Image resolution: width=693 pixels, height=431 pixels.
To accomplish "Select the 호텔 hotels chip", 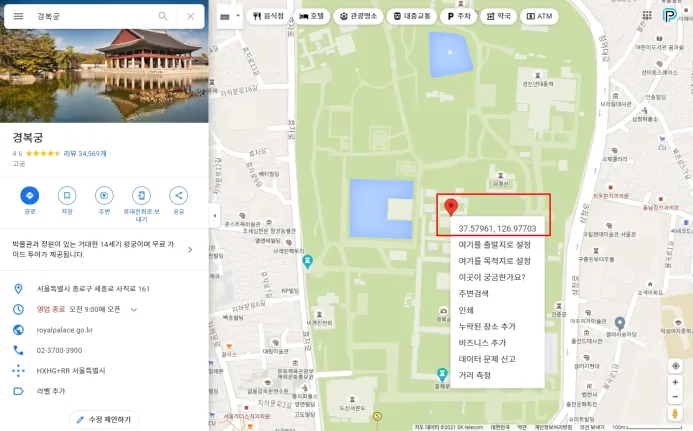I will coord(312,16).
